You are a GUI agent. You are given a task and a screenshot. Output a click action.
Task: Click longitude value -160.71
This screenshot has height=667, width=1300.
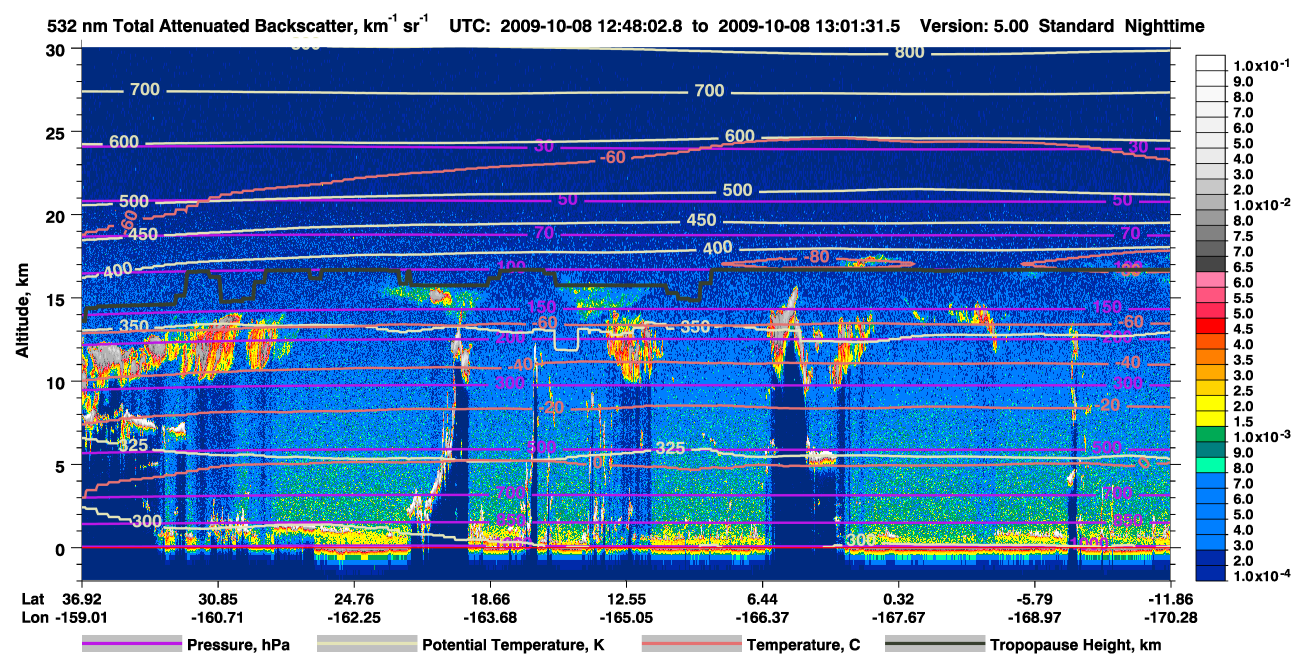point(217,616)
